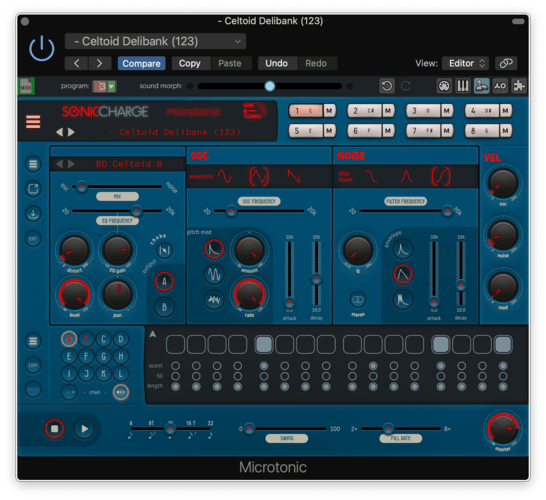The image size is (546, 500).
Task: Mute drum channel 7 F#
Action: coord(446,131)
